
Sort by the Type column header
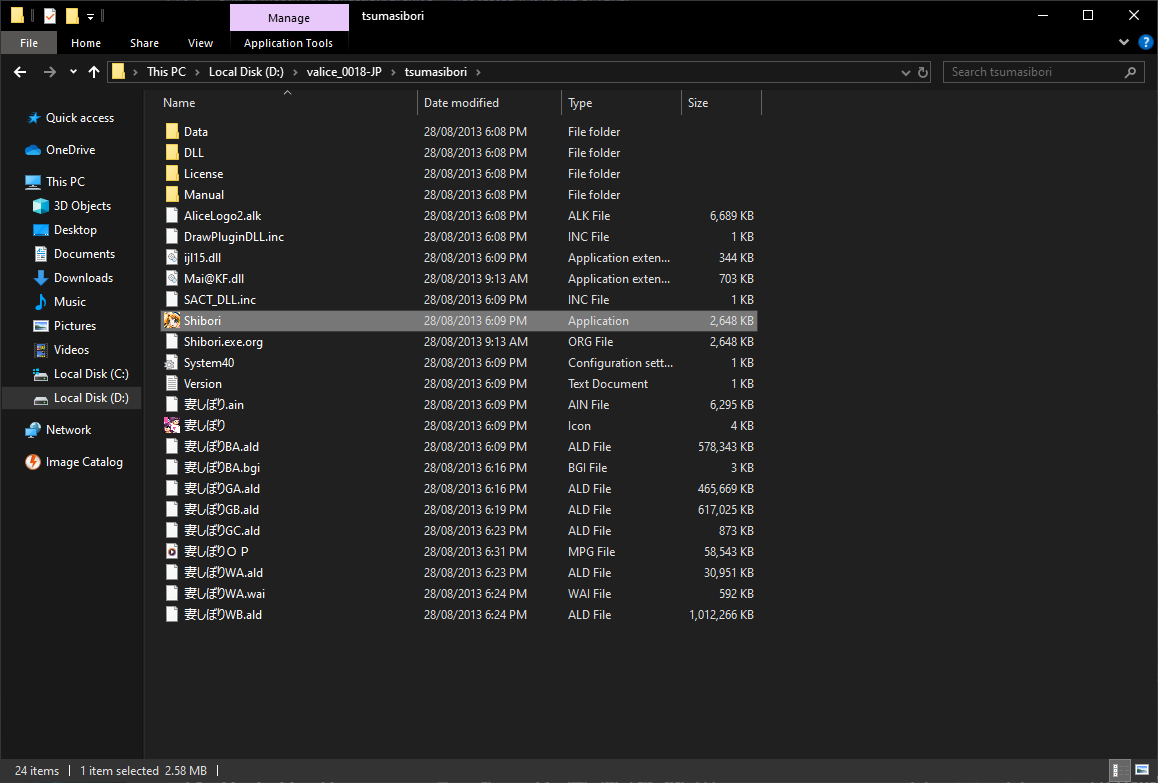621,103
